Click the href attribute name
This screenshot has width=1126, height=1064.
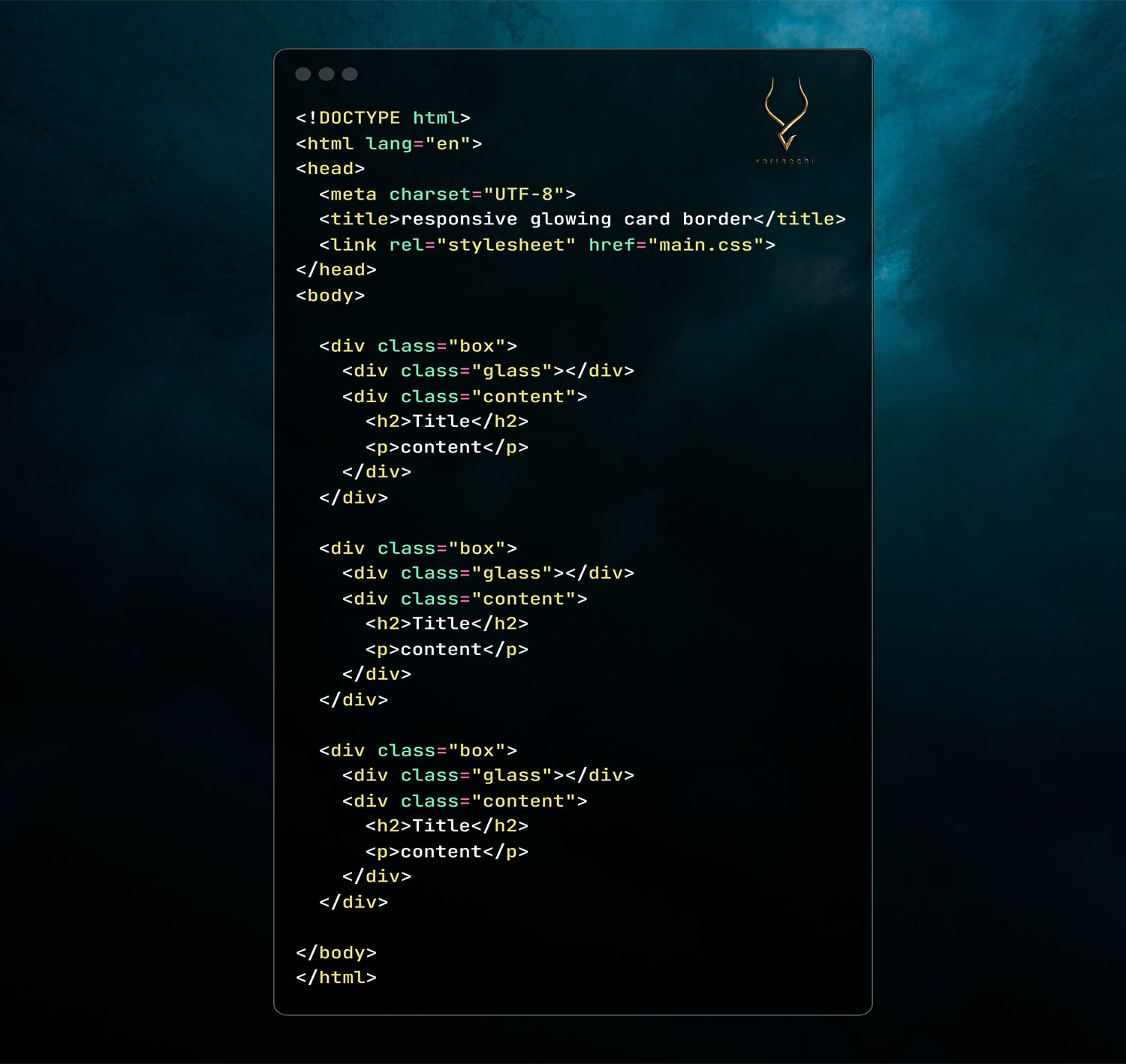[x=611, y=245]
